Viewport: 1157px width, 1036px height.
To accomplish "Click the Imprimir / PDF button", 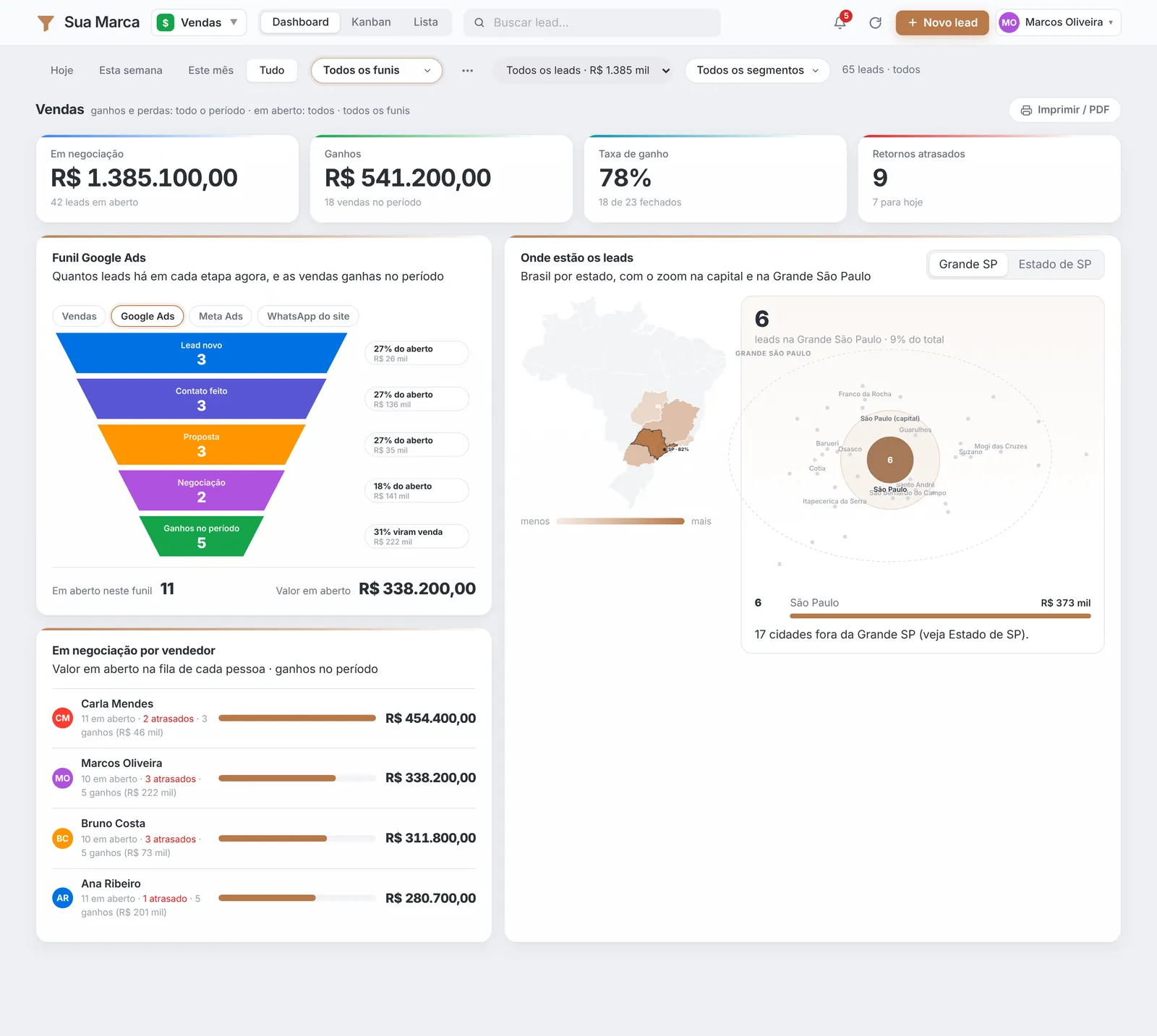I will pos(1064,110).
